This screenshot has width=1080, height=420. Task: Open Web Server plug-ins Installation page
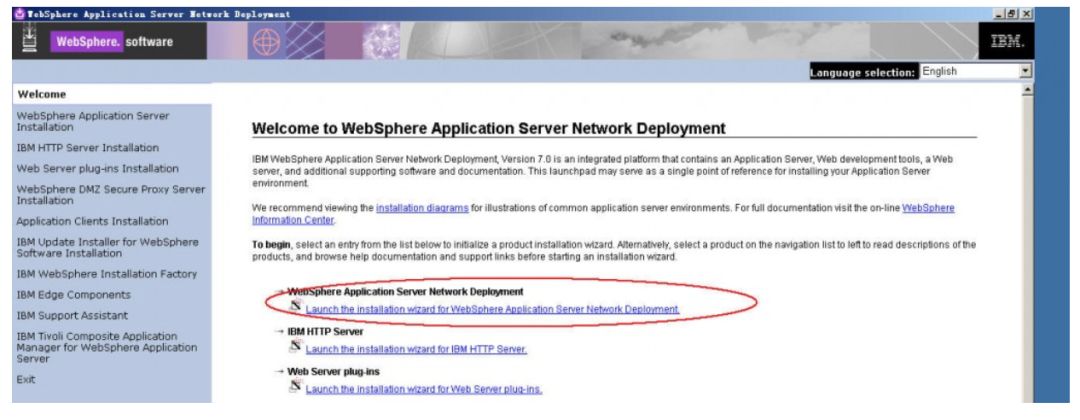click(98, 169)
